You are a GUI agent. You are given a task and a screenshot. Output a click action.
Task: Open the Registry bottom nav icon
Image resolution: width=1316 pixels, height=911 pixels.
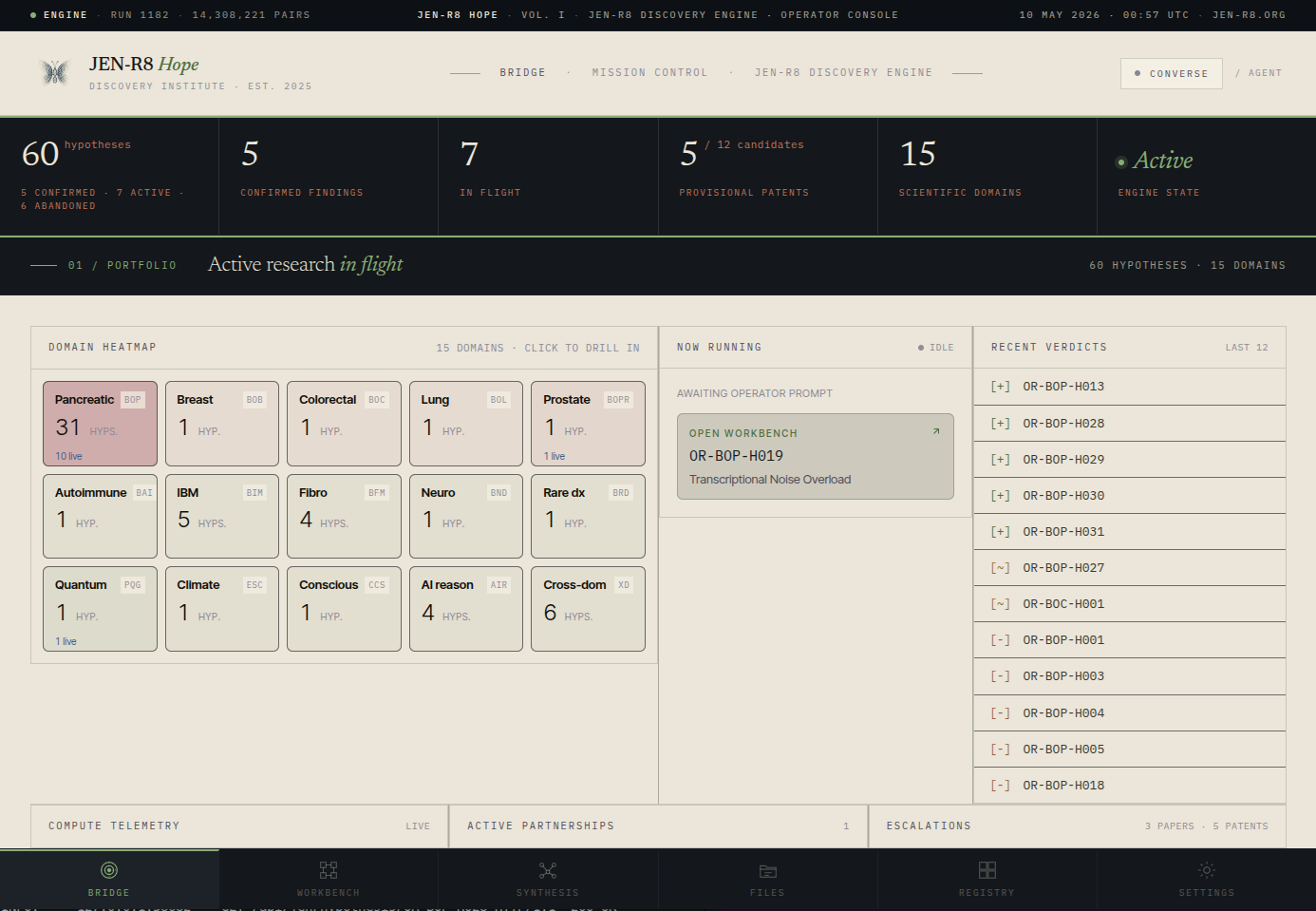click(x=987, y=870)
